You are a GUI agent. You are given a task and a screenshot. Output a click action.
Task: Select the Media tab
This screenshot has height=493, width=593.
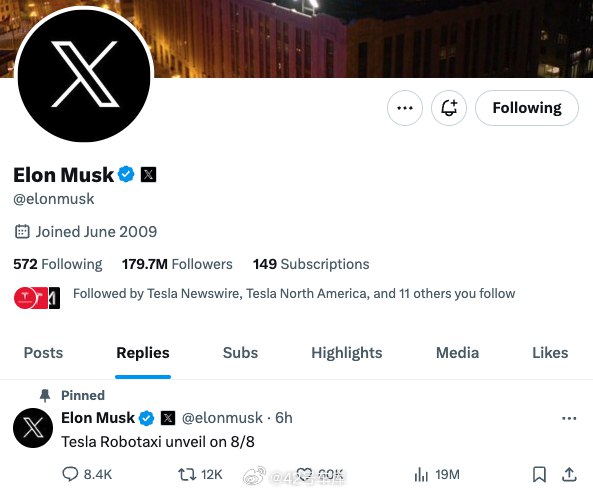pyautogui.click(x=458, y=353)
